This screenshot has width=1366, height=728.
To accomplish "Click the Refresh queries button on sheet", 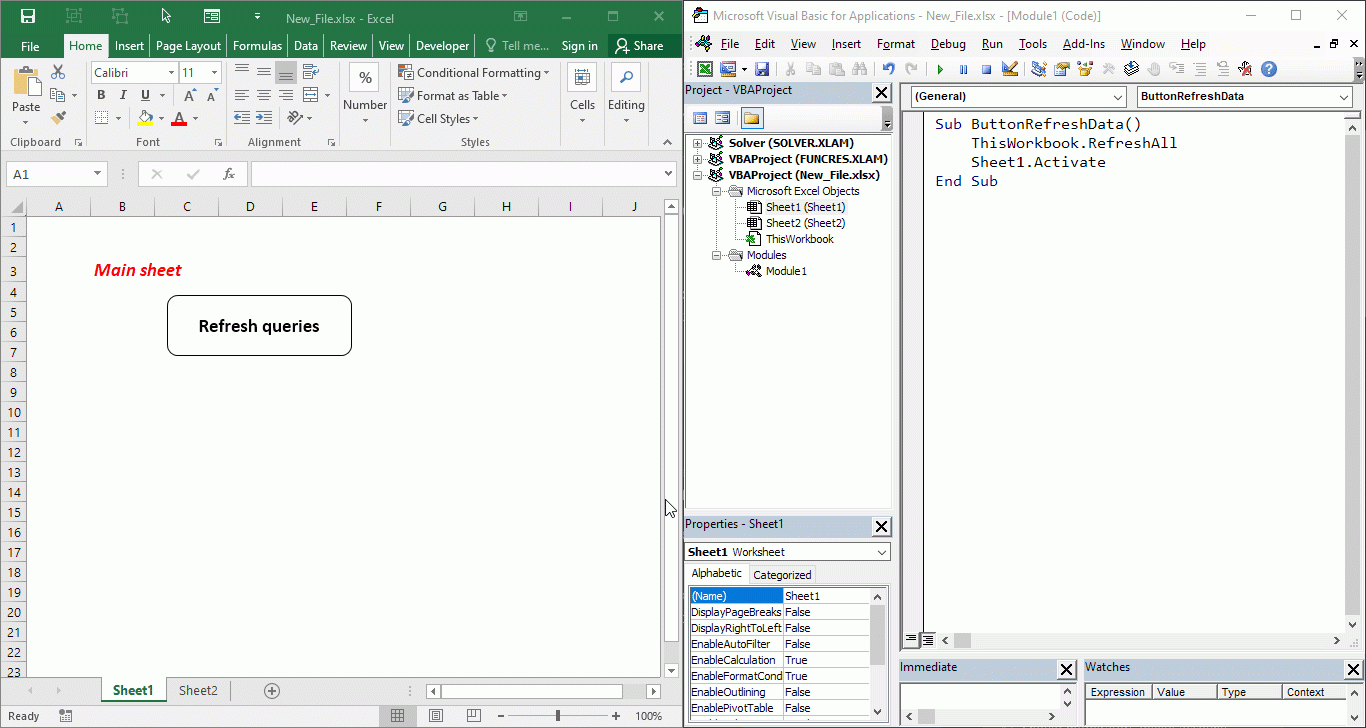I will (x=259, y=326).
